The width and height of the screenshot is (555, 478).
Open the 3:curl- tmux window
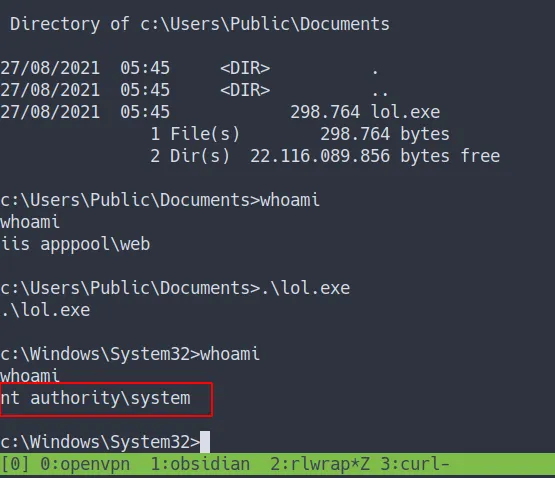415,464
